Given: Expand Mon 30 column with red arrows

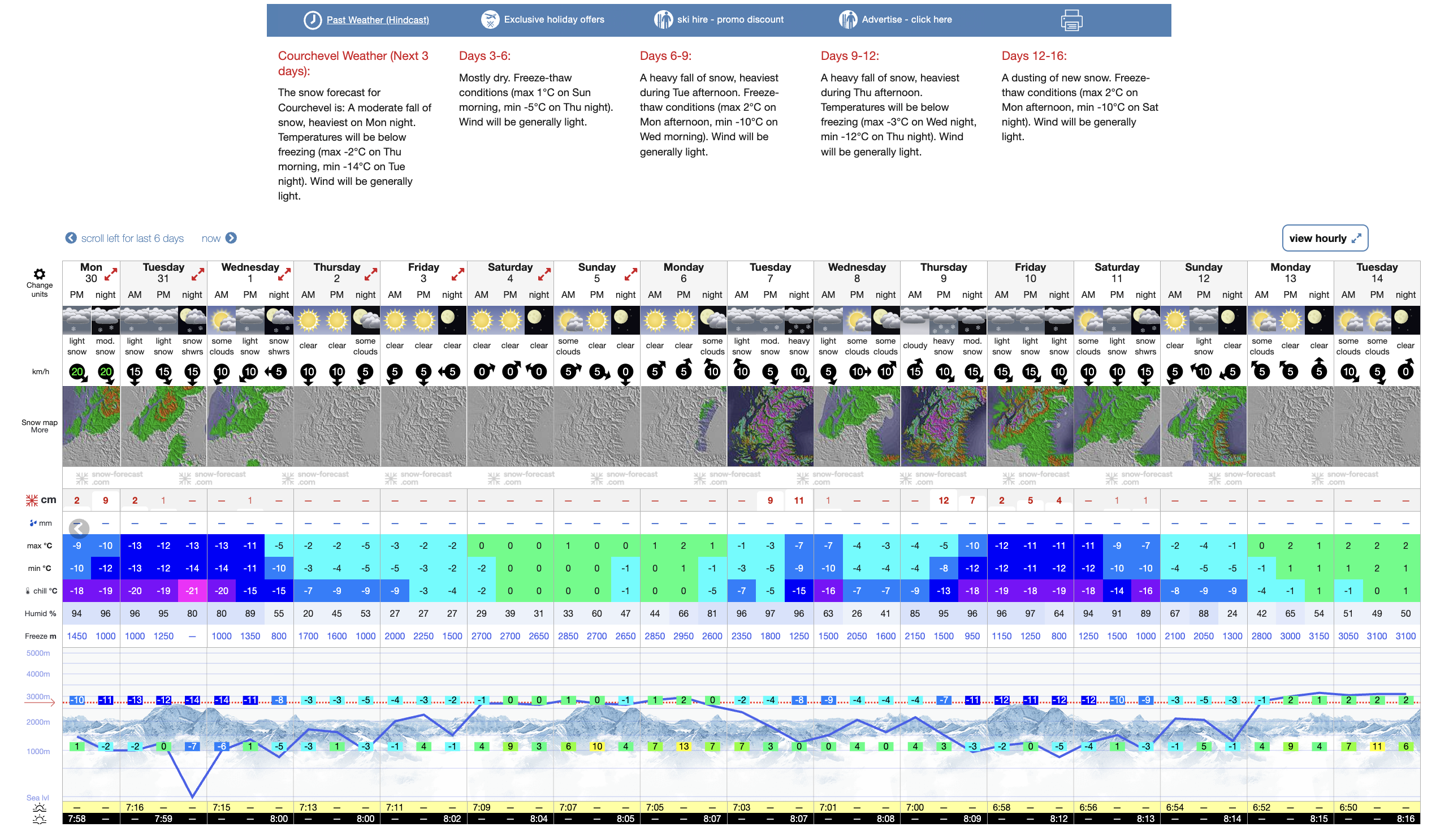Looking at the screenshot, I should 111,274.
